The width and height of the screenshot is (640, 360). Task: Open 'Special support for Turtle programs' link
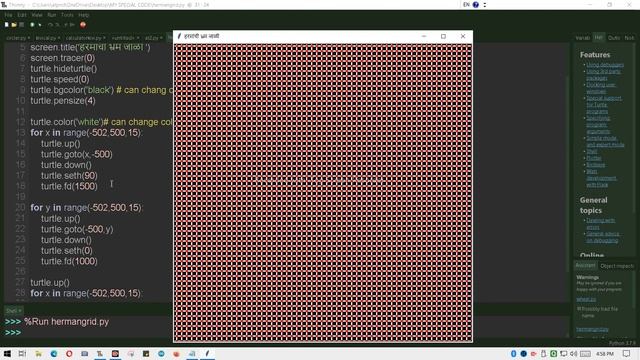(x=604, y=105)
